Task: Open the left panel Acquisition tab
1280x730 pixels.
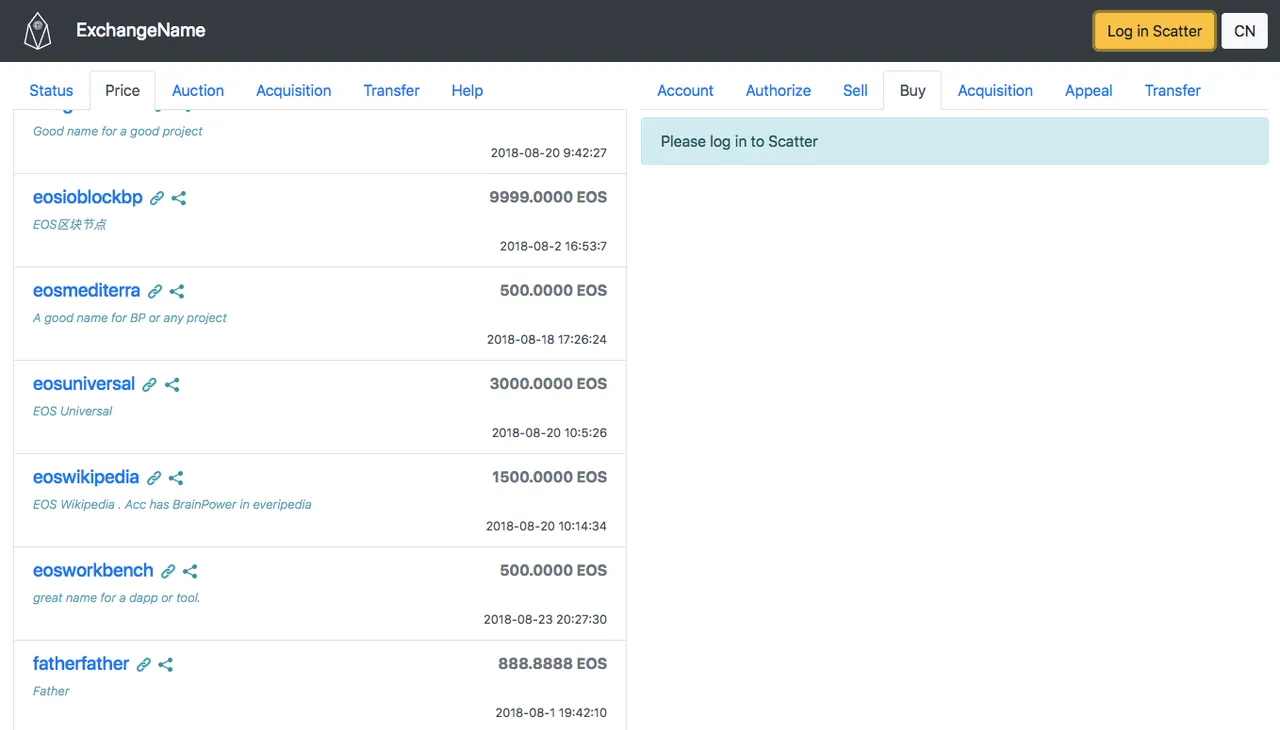Action: 293,90
